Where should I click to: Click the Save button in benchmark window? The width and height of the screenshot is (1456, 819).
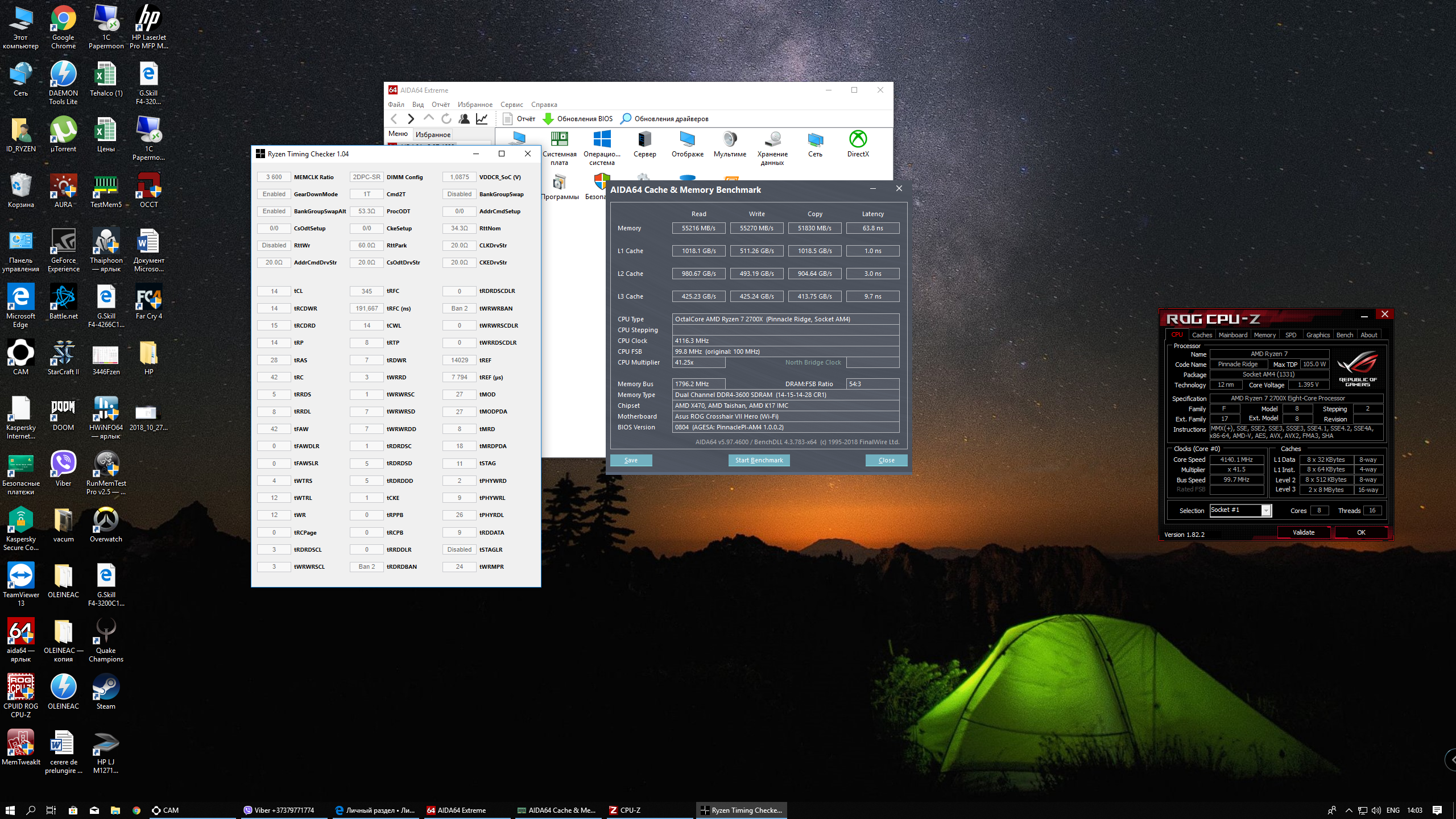point(631,460)
